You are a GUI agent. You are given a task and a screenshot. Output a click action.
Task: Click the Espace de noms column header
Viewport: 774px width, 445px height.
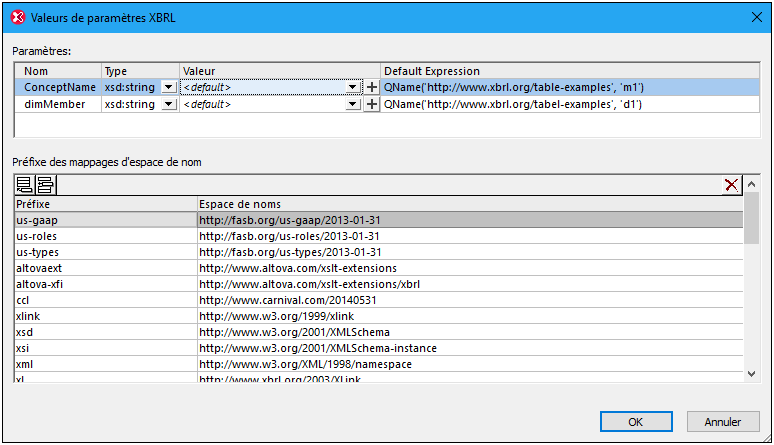coord(470,203)
